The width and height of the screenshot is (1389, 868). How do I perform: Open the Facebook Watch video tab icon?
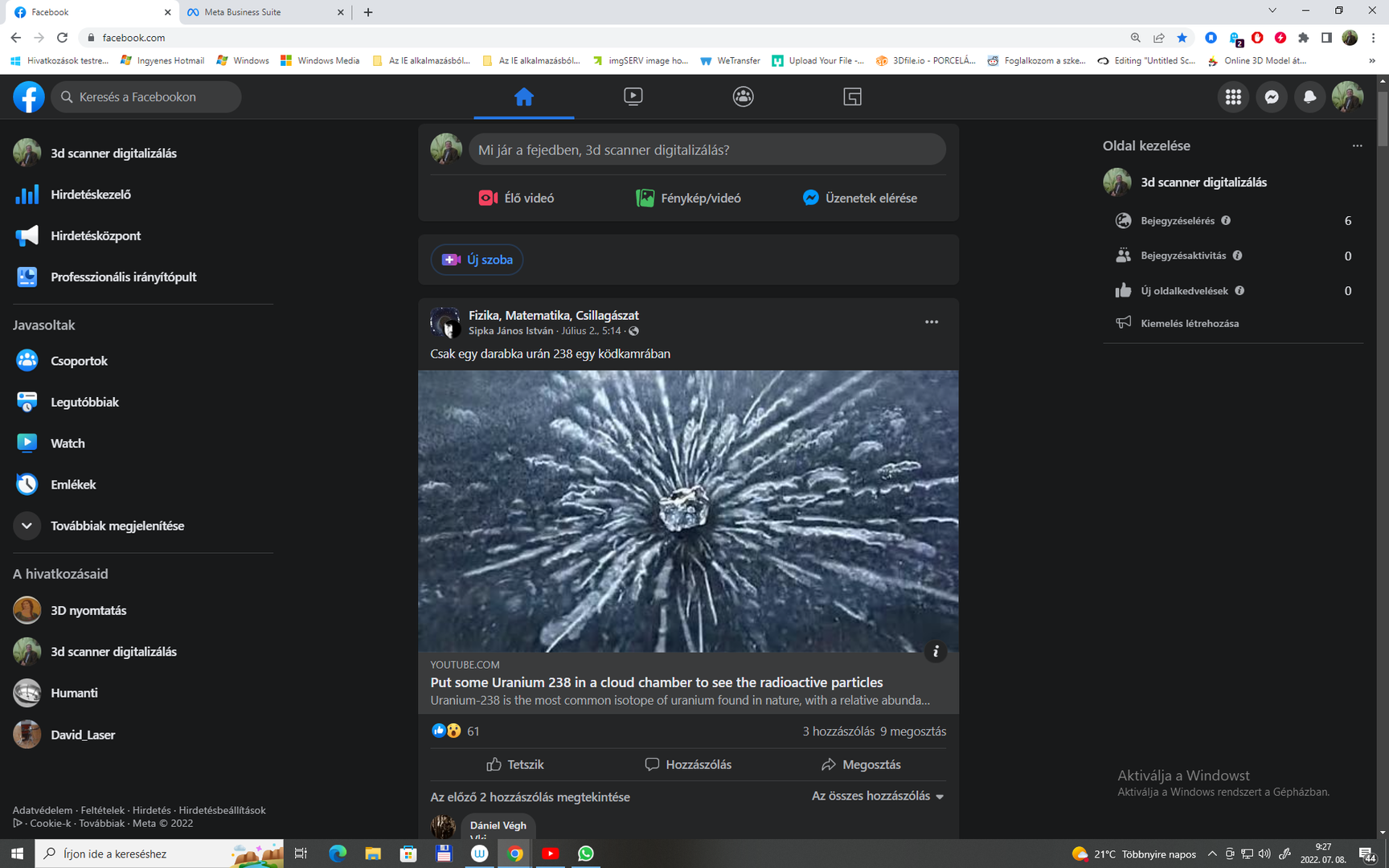coord(633,96)
